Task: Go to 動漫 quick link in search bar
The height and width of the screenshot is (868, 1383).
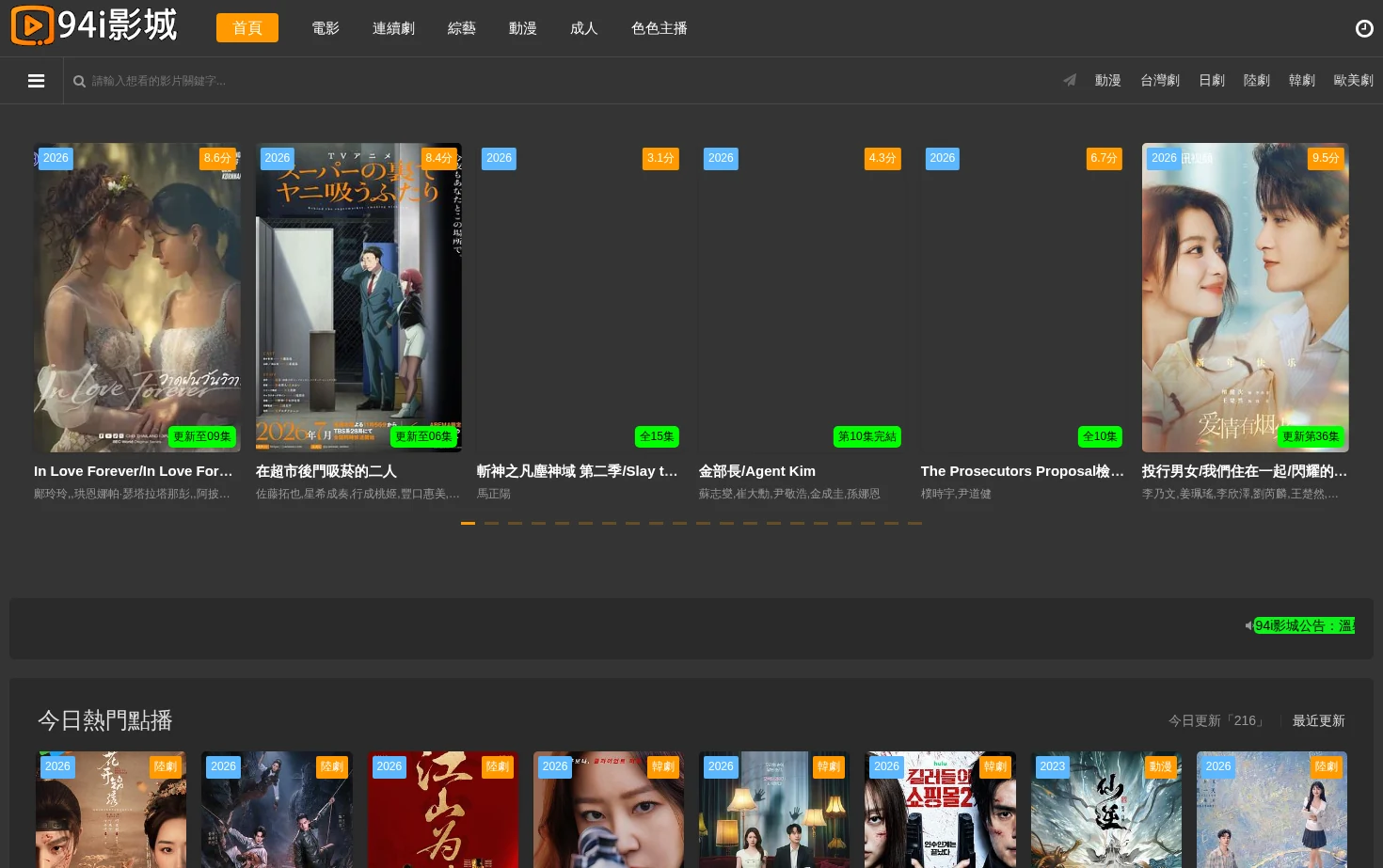Action: coord(1108,80)
